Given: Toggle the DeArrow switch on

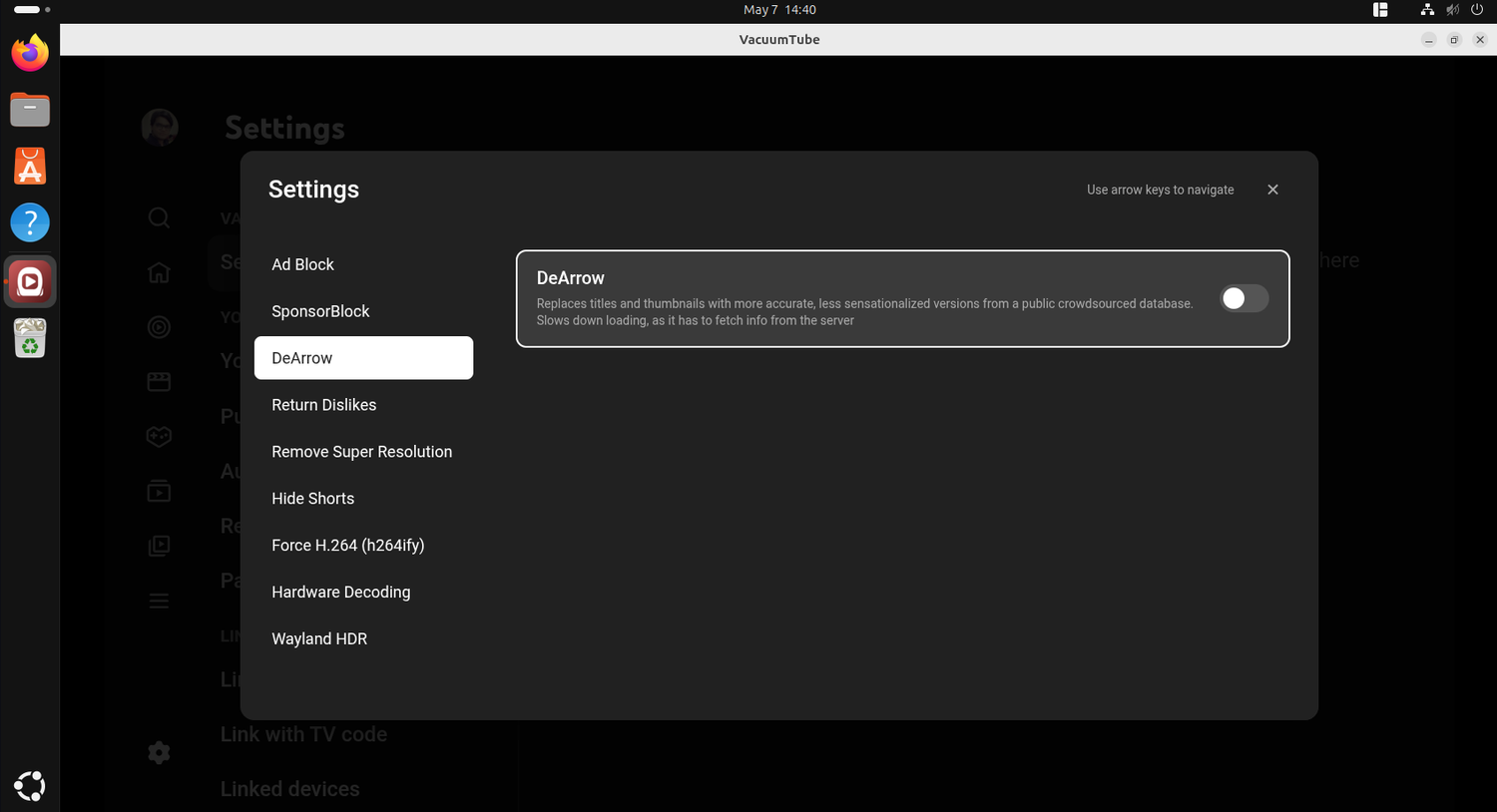Looking at the screenshot, I should [1244, 298].
